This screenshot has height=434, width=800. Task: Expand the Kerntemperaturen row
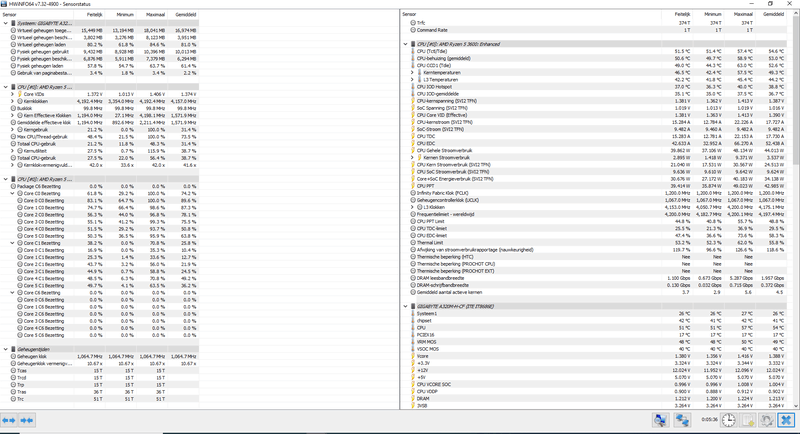412,72
